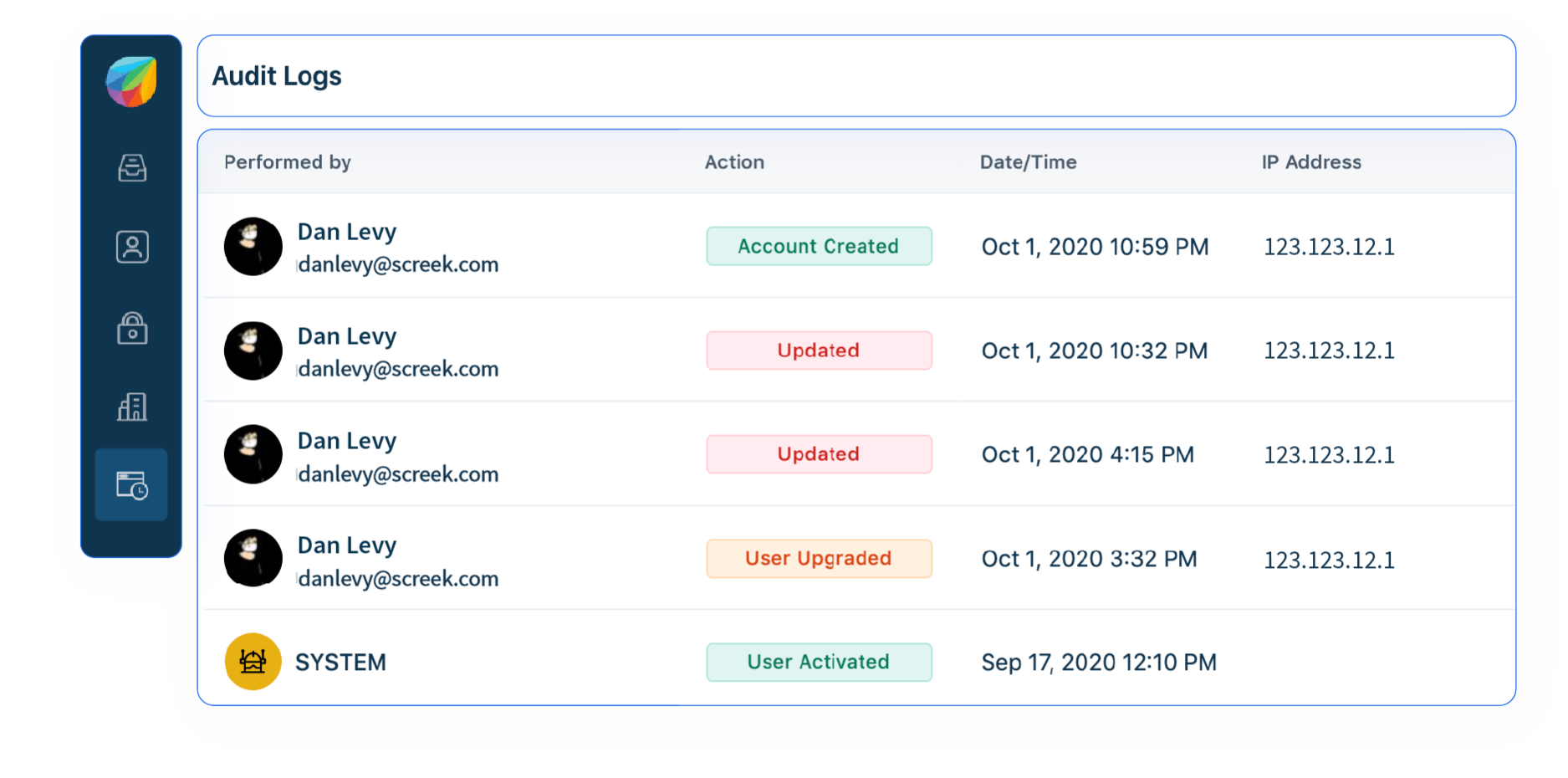Screen dimensions: 1568x778
Task: Click the Audit Logs page title
Action: 277,76
